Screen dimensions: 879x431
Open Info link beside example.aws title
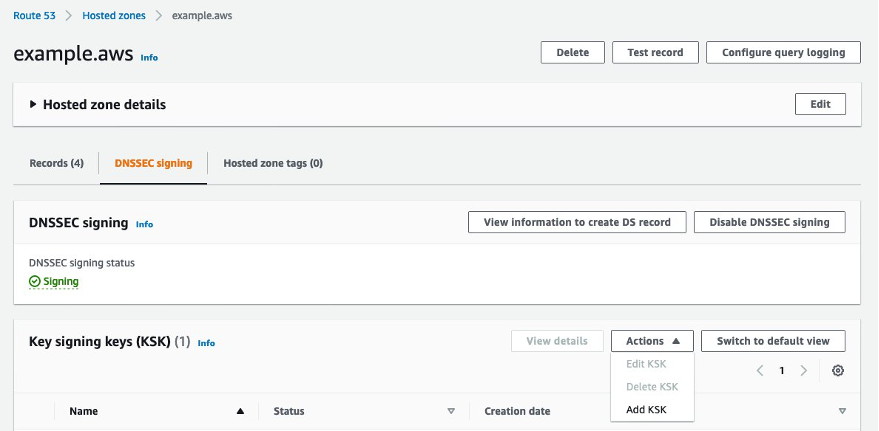tap(149, 57)
